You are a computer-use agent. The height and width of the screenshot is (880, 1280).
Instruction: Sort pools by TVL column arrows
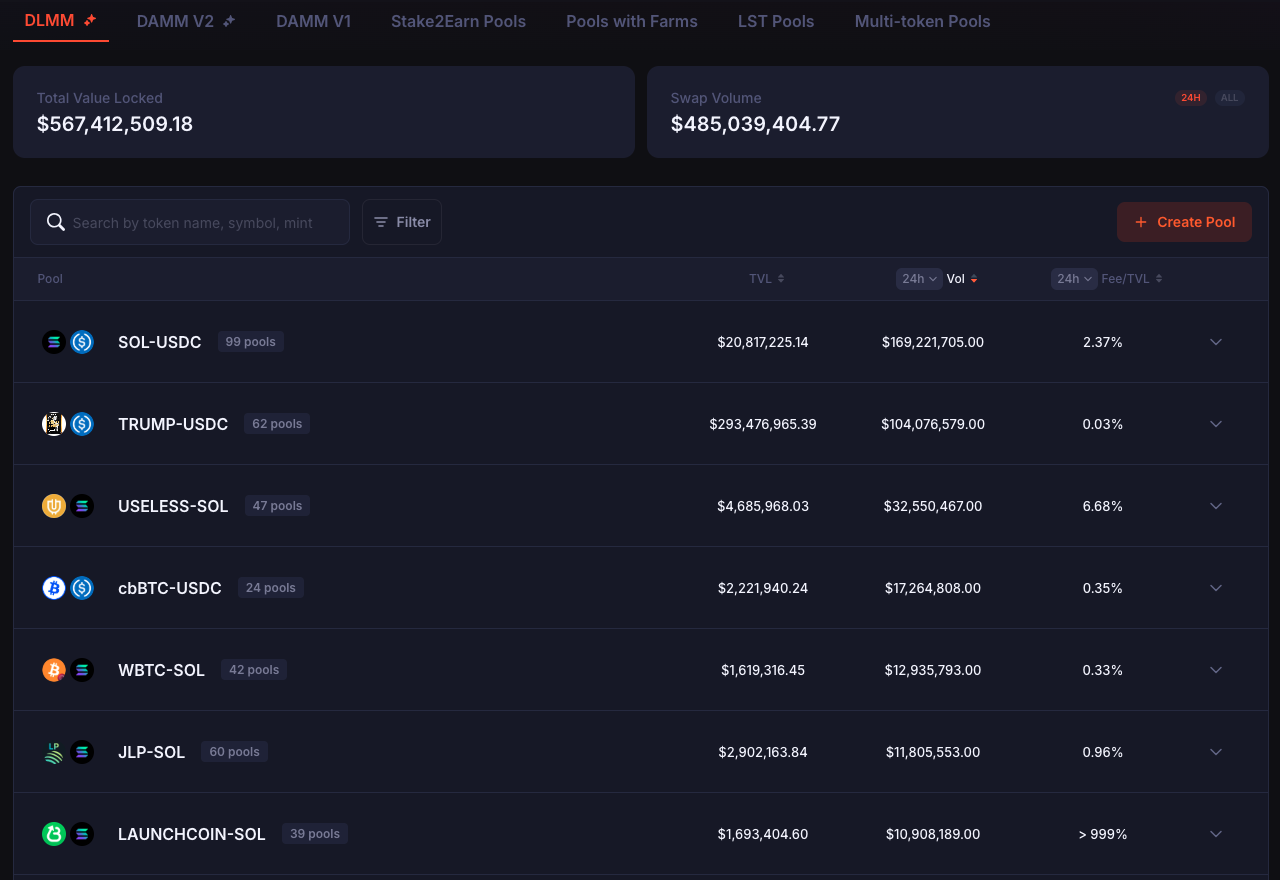coord(781,279)
